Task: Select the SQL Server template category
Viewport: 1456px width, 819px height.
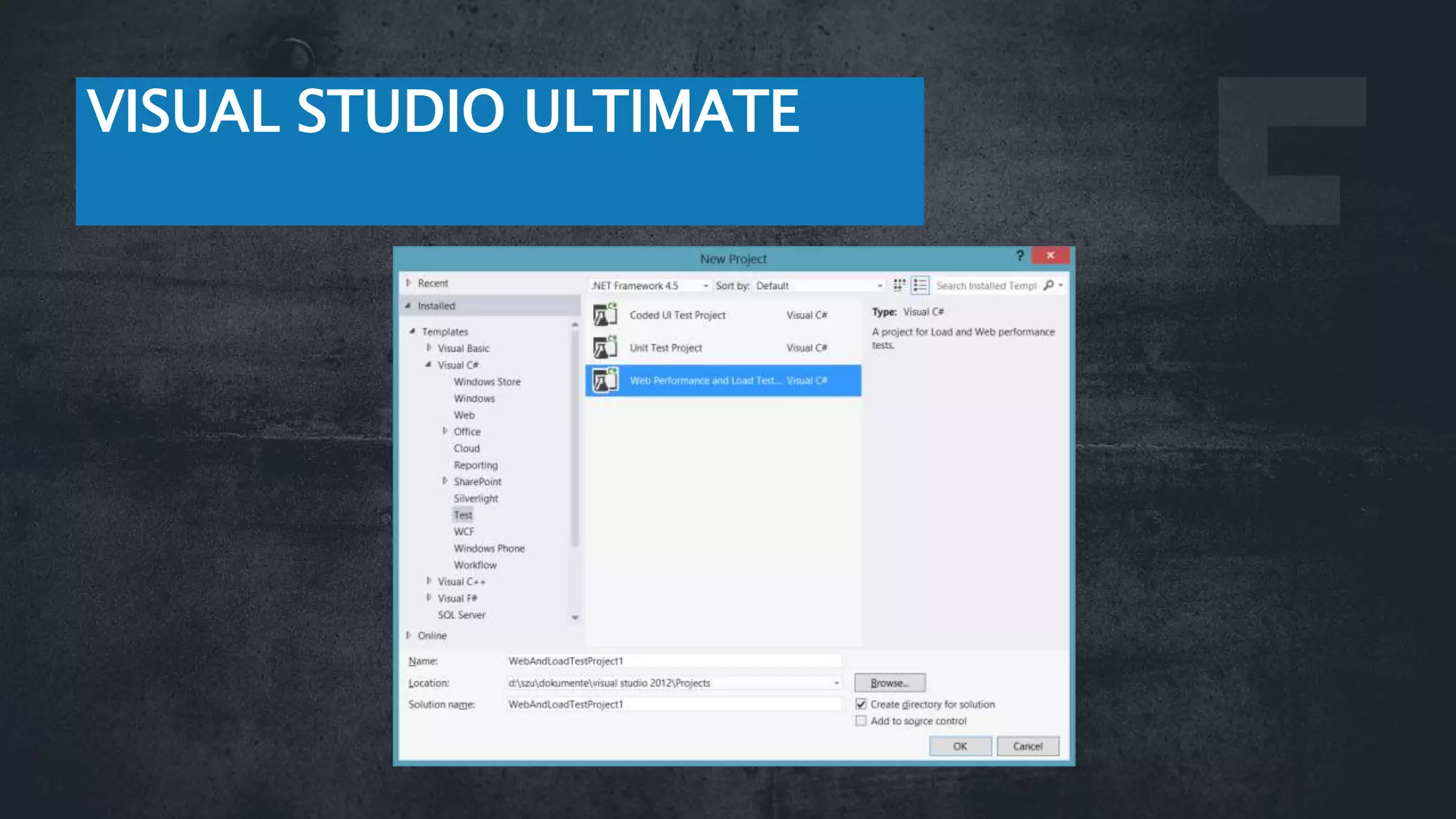Action: (461, 615)
